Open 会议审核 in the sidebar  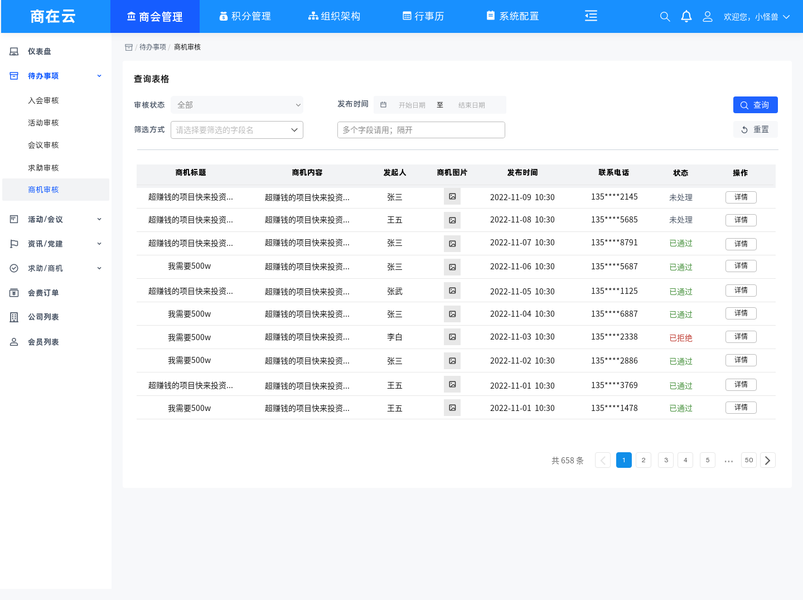click(44, 145)
